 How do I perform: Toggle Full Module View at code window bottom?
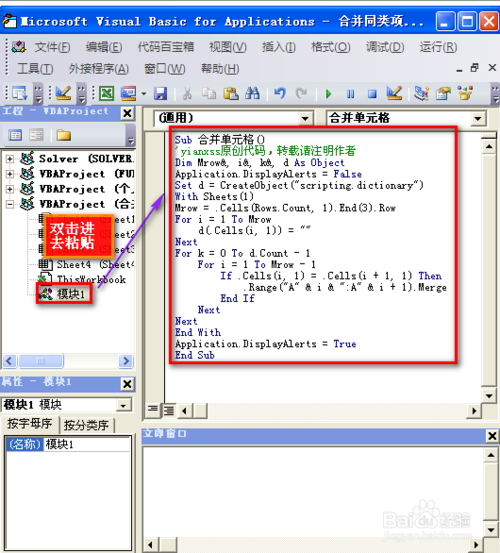point(168,410)
